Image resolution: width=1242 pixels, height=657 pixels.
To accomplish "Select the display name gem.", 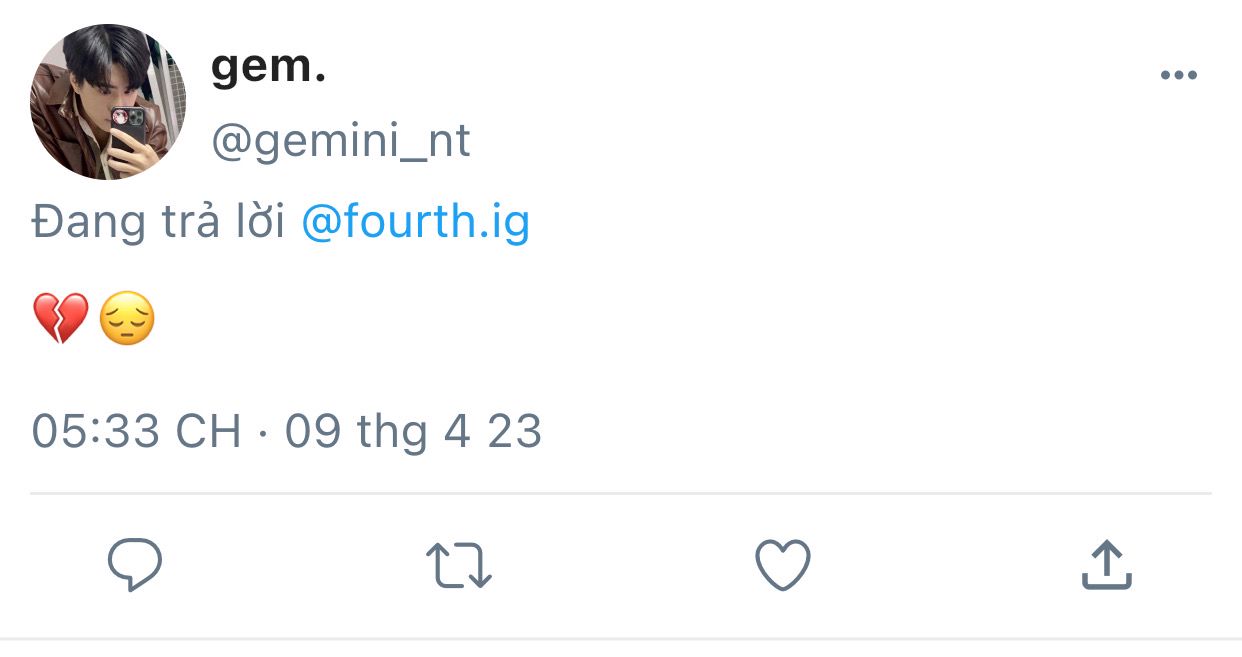I will [x=269, y=67].
